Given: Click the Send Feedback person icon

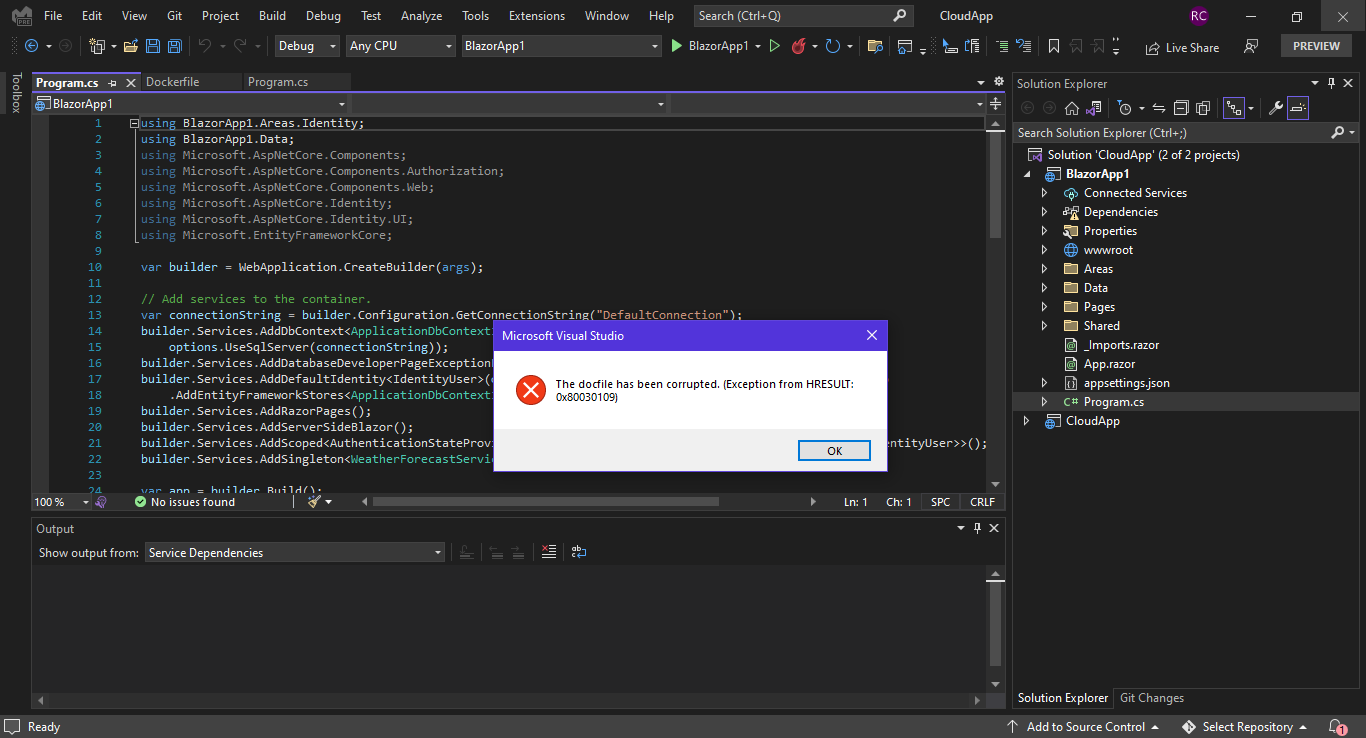Looking at the screenshot, I should (x=1251, y=46).
